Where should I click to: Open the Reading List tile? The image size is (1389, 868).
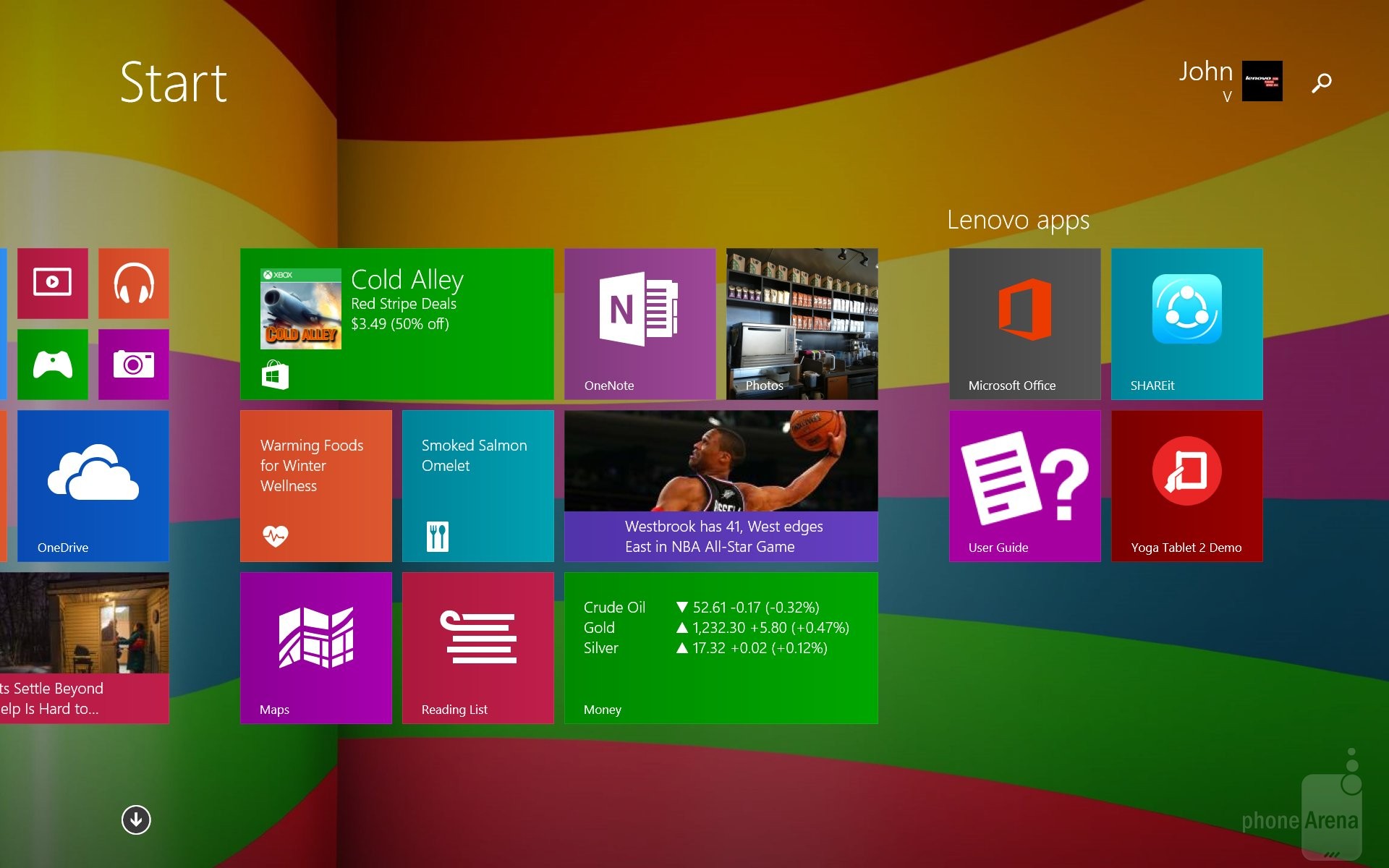click(477, 647)
